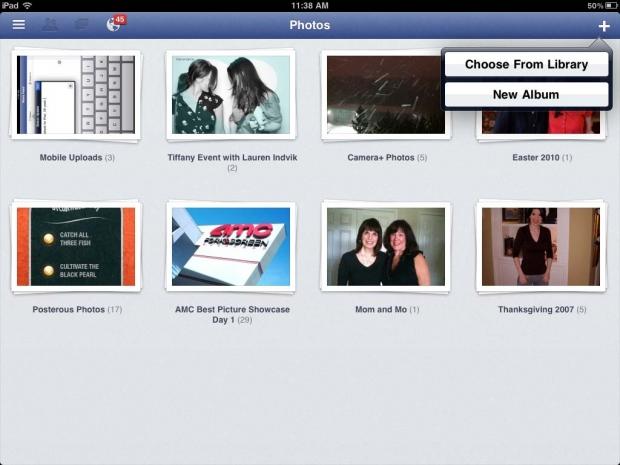Open Thanksgiving 2007 album thumbnail
620x465 pixels.
coord(541,247)
